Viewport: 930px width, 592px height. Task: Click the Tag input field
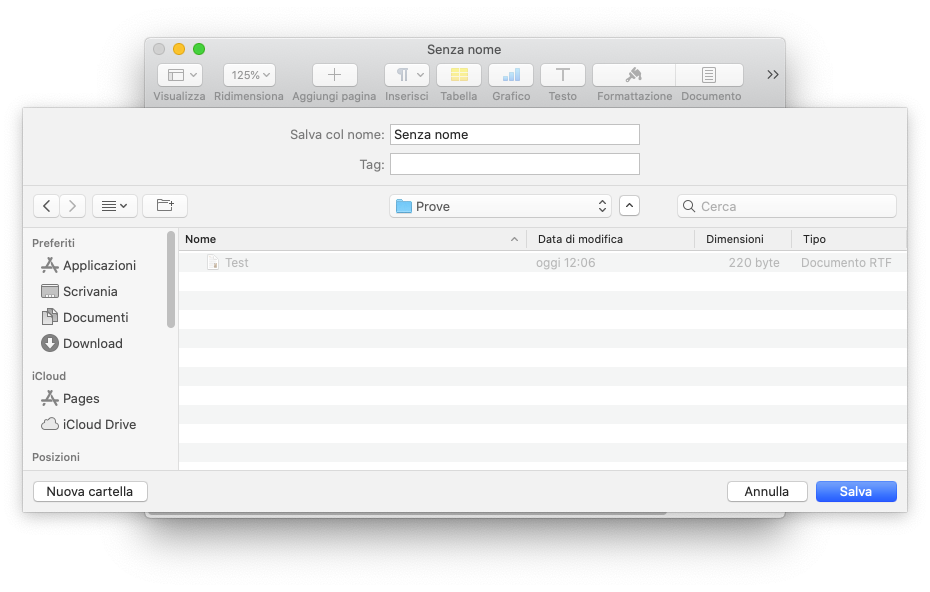(x=514, y=164)
